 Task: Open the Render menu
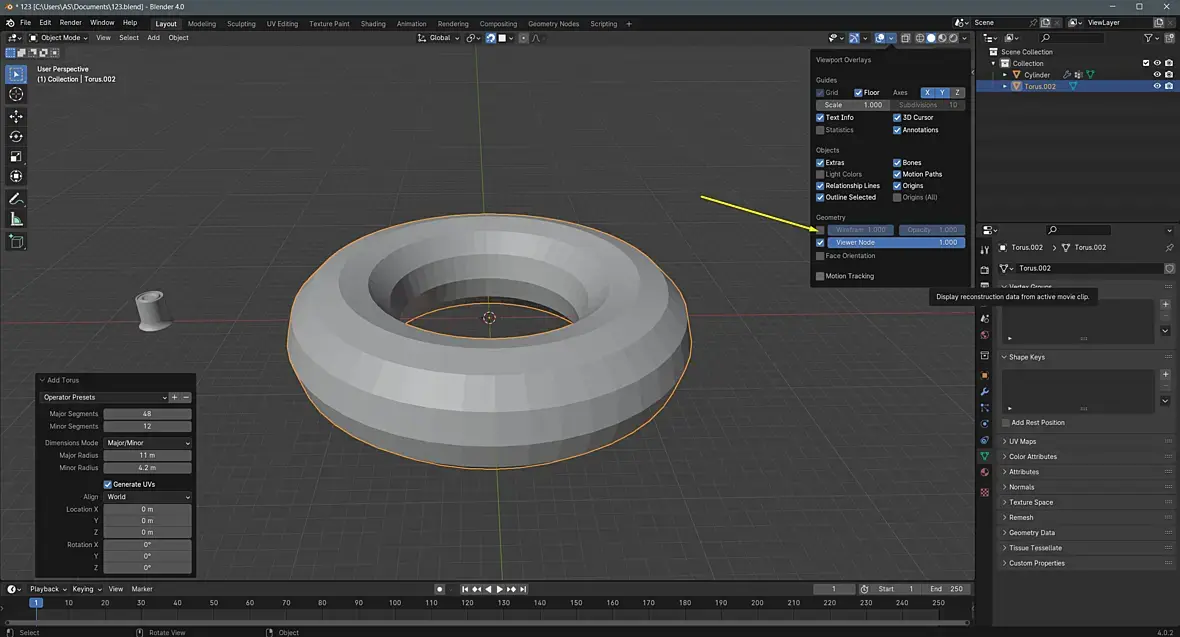pyautogui.click(x=70, y=22)
